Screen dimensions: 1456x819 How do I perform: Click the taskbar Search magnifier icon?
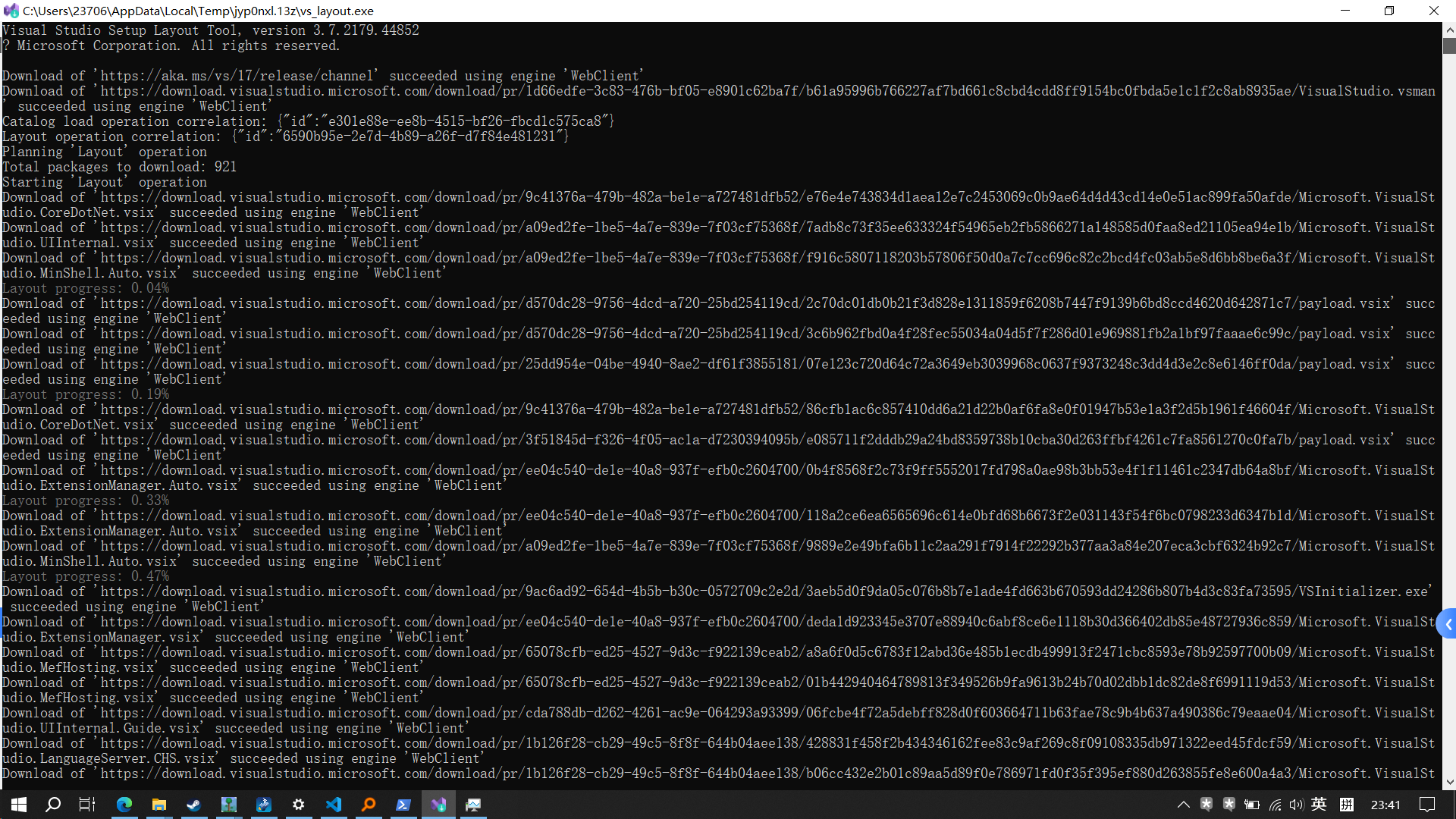pos(53,805)
